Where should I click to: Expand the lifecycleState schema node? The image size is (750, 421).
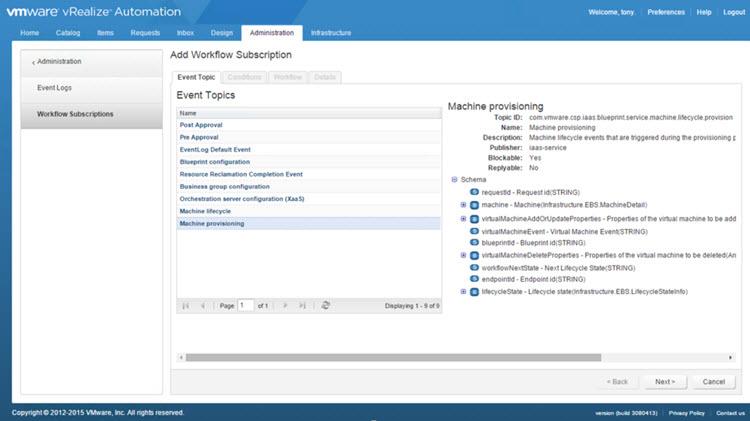coord(463,292)
